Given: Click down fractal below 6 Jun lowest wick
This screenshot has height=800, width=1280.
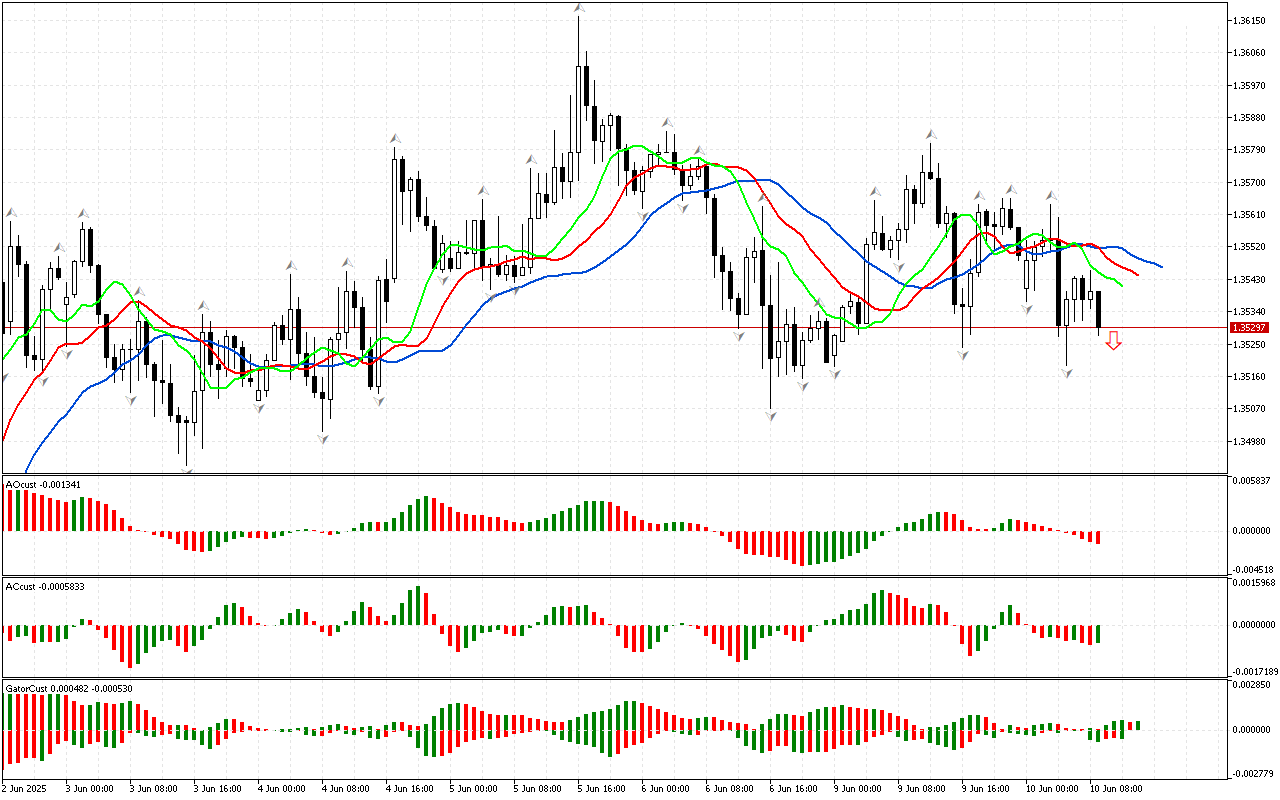Looking at the screenshot, I should [772, 414].
